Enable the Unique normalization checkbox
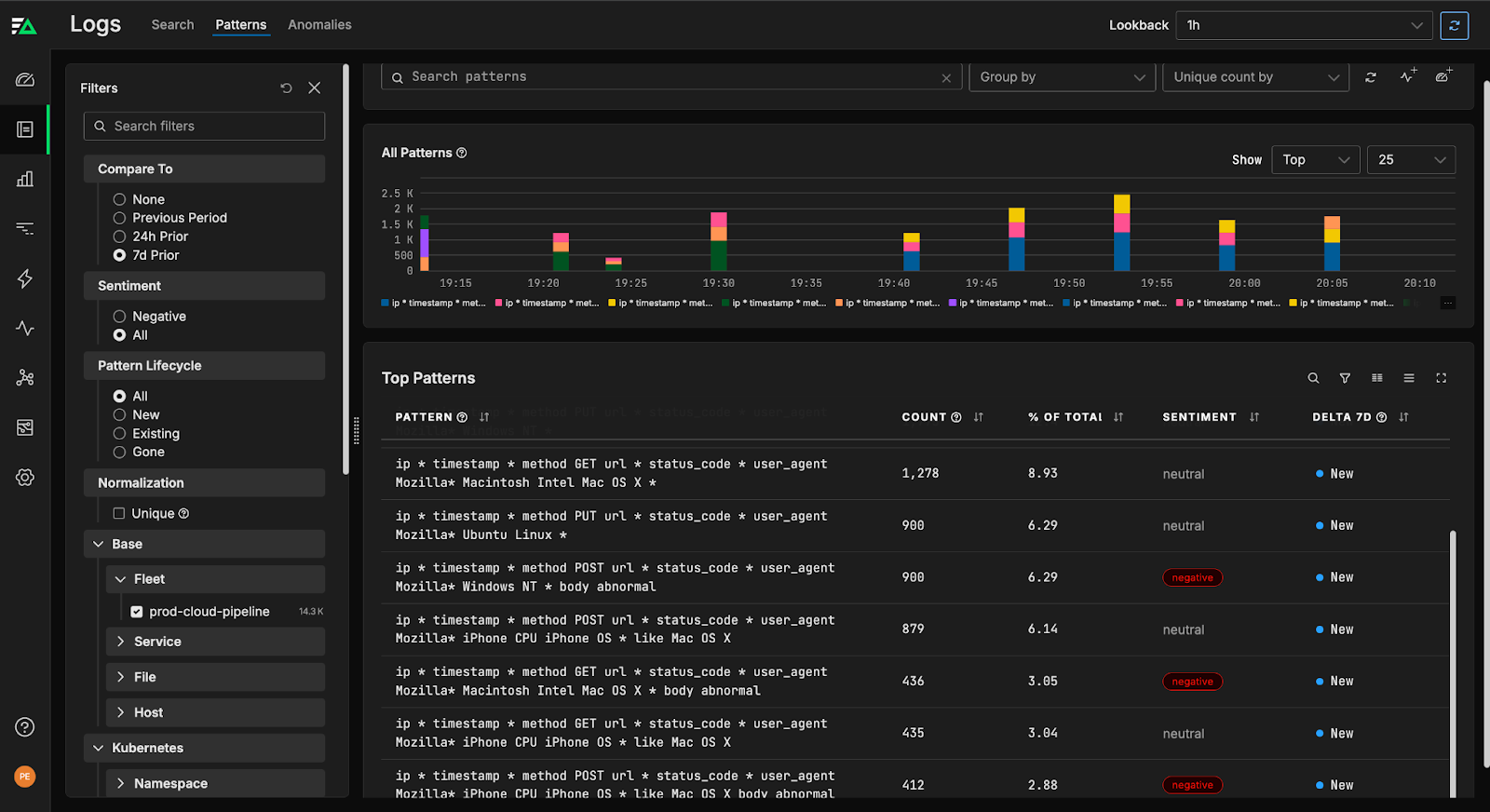1490x812 pixels. pos(119,513)
